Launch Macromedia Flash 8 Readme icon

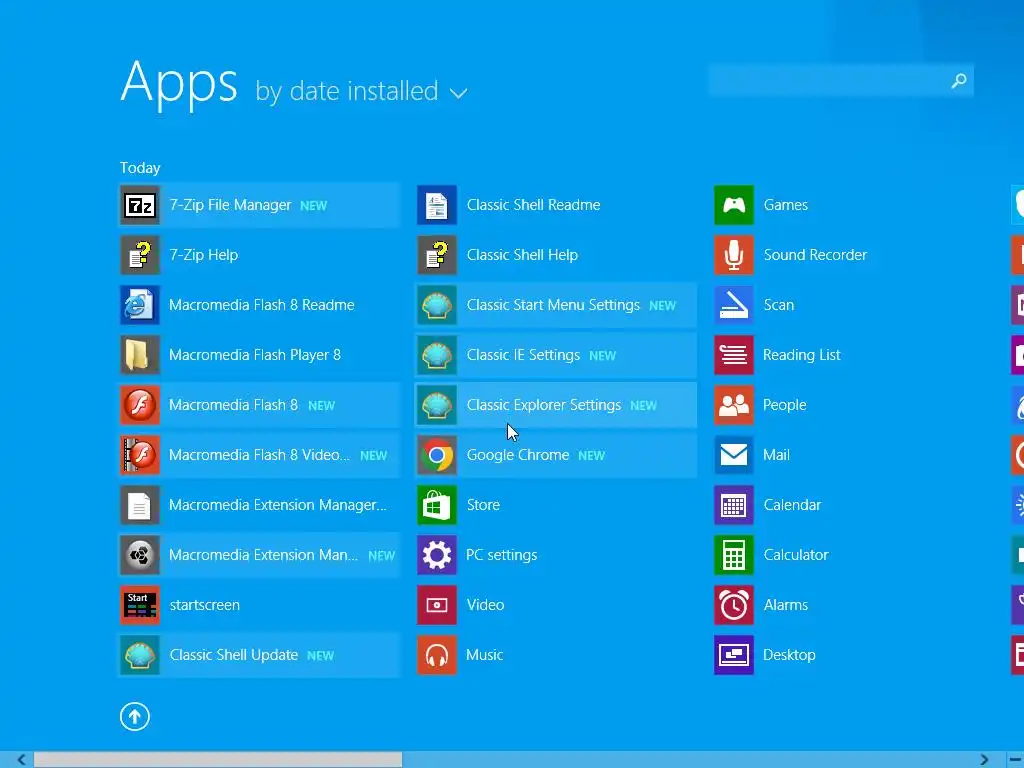pos(140,305)
